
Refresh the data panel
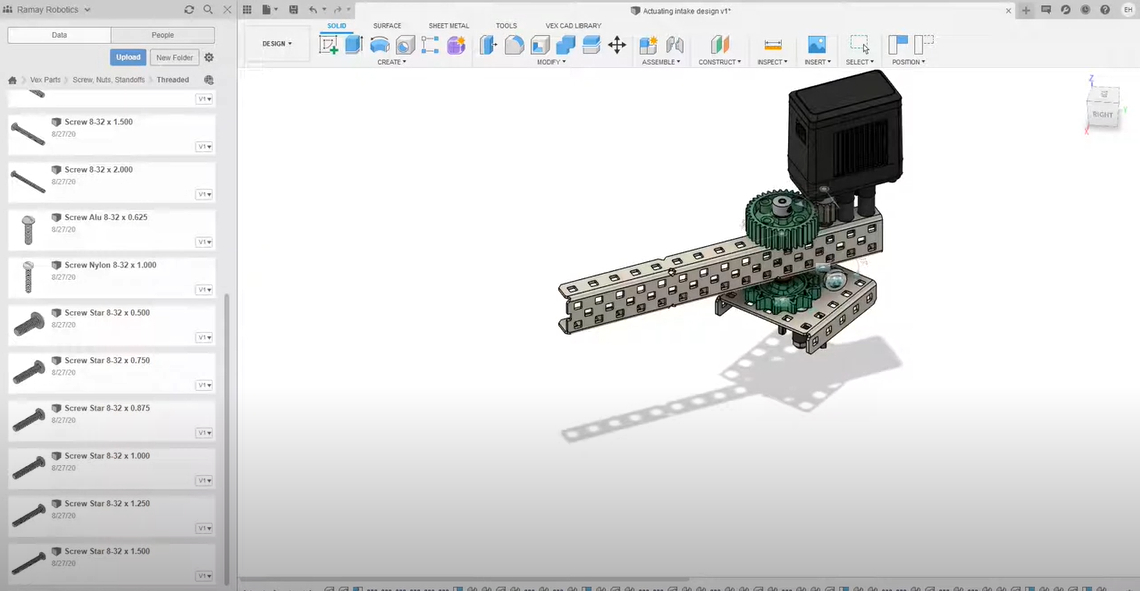point(189,9)
